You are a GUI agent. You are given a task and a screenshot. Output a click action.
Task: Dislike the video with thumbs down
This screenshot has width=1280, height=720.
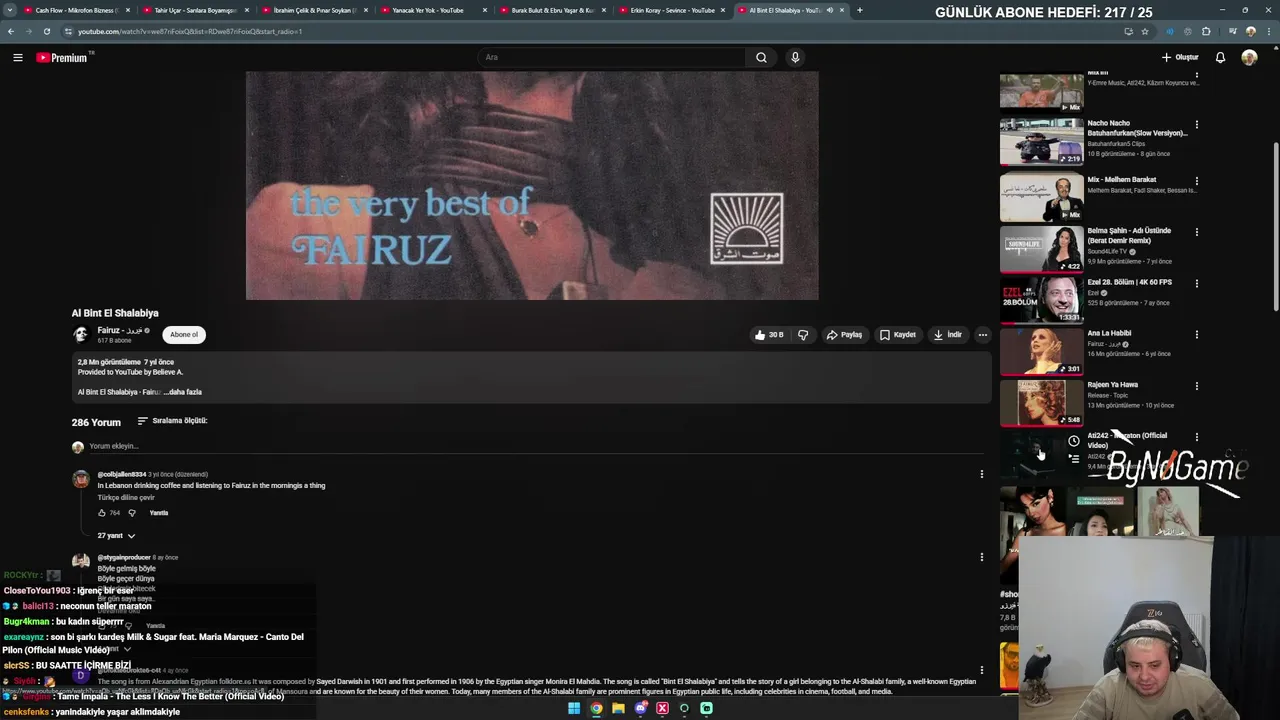(803, 335)
